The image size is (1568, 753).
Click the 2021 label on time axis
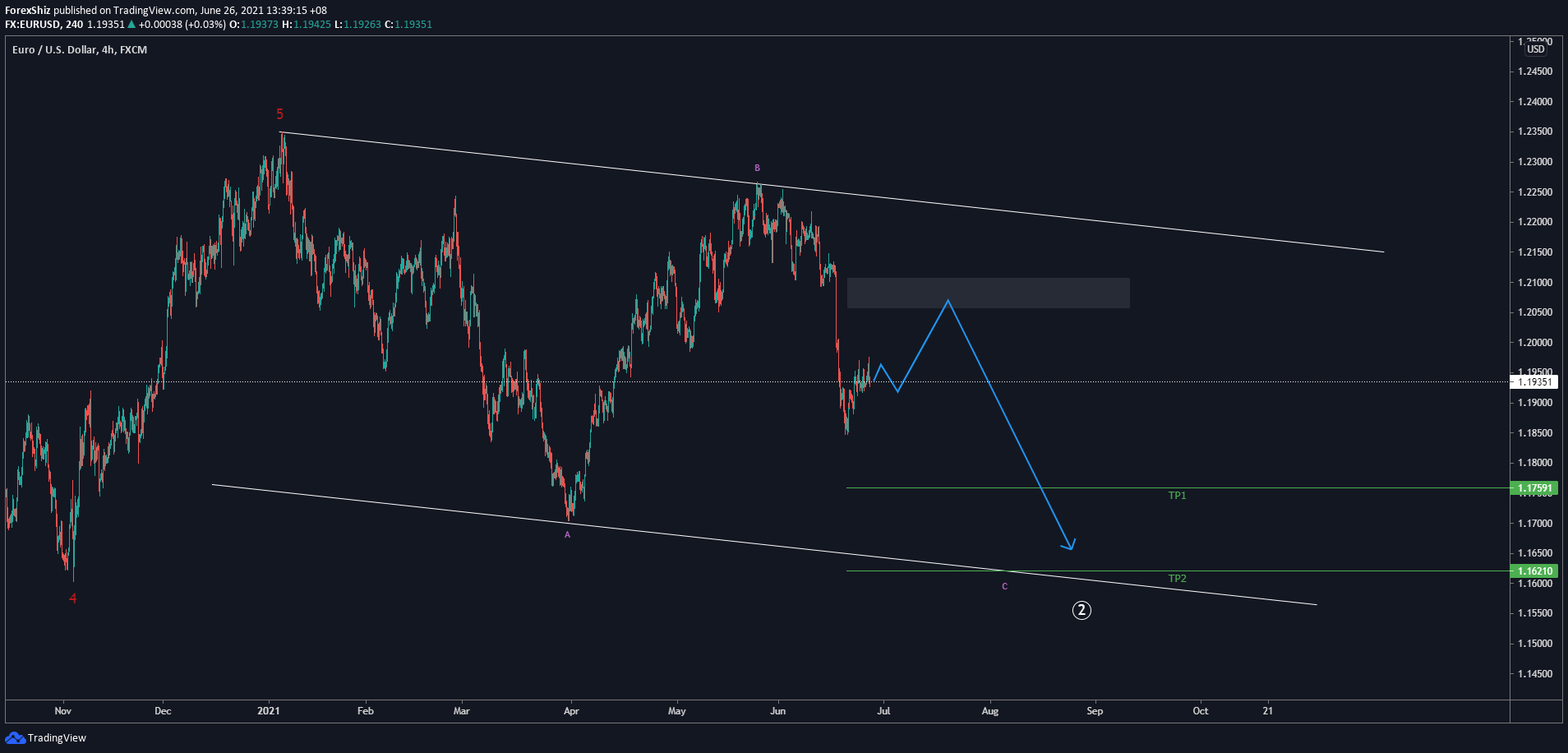(x=269, y=711)
